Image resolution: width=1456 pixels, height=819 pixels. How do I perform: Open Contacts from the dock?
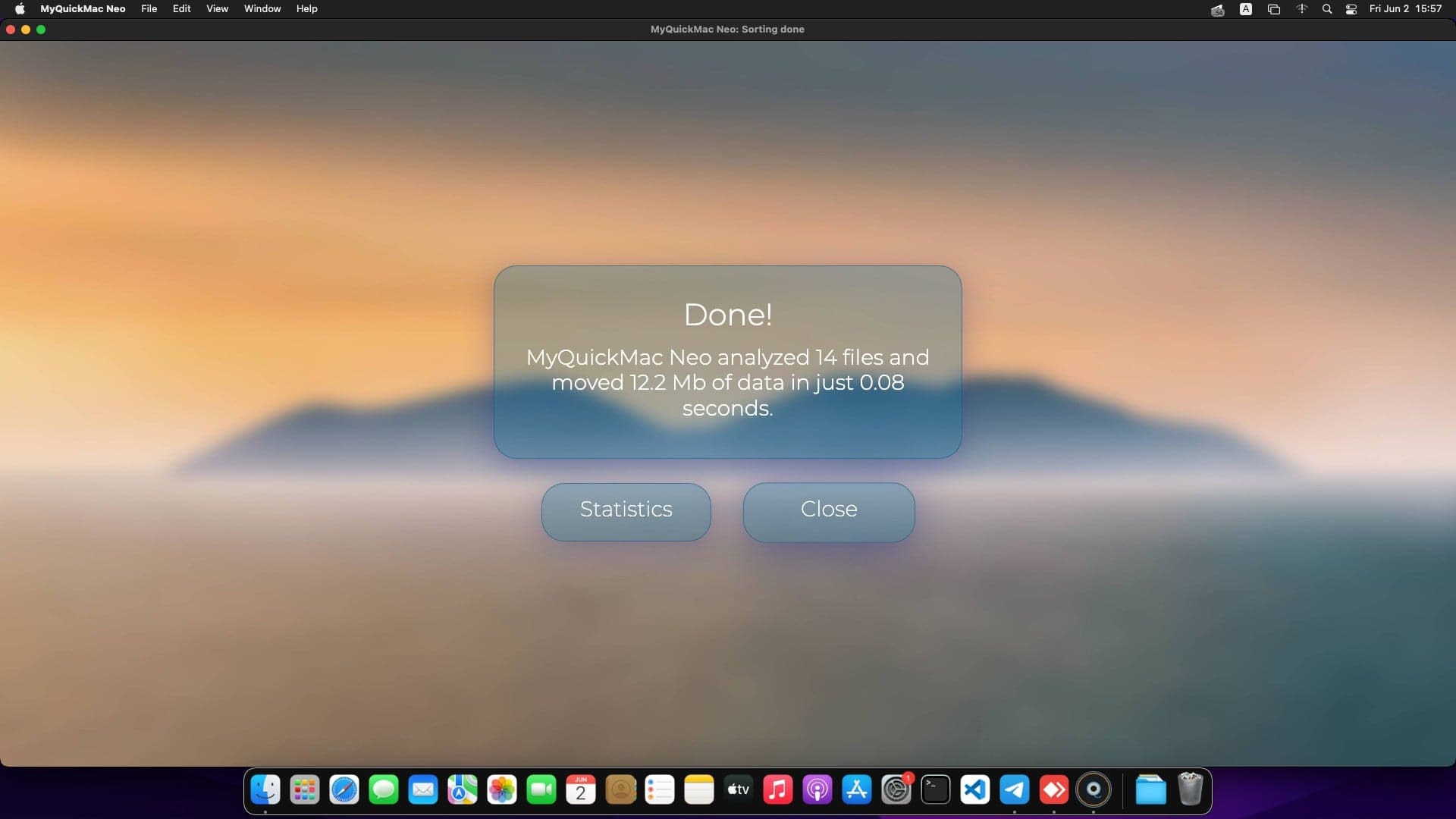coord(620,790)
